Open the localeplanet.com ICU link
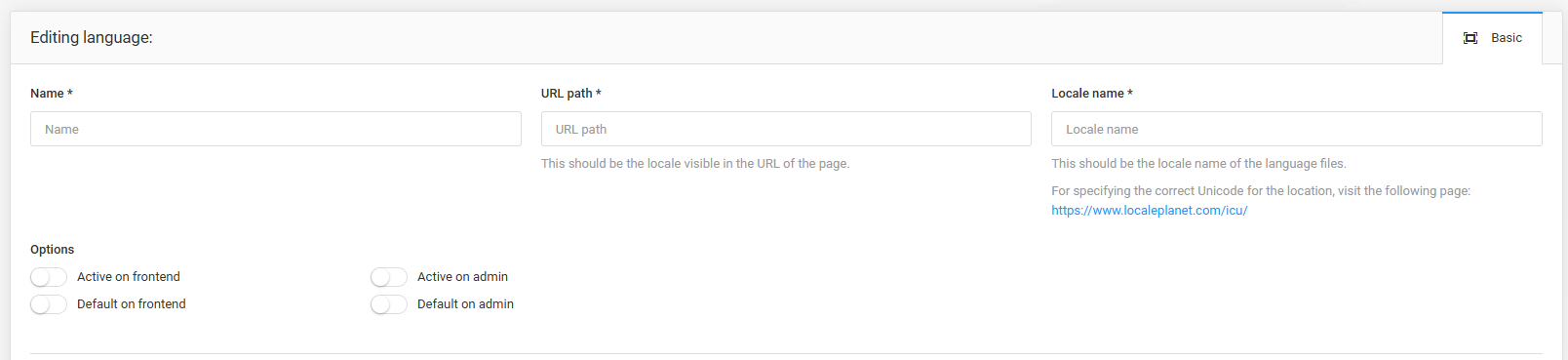The width and height of the screenshot is (1568, 360). (x=1150, y=211)
